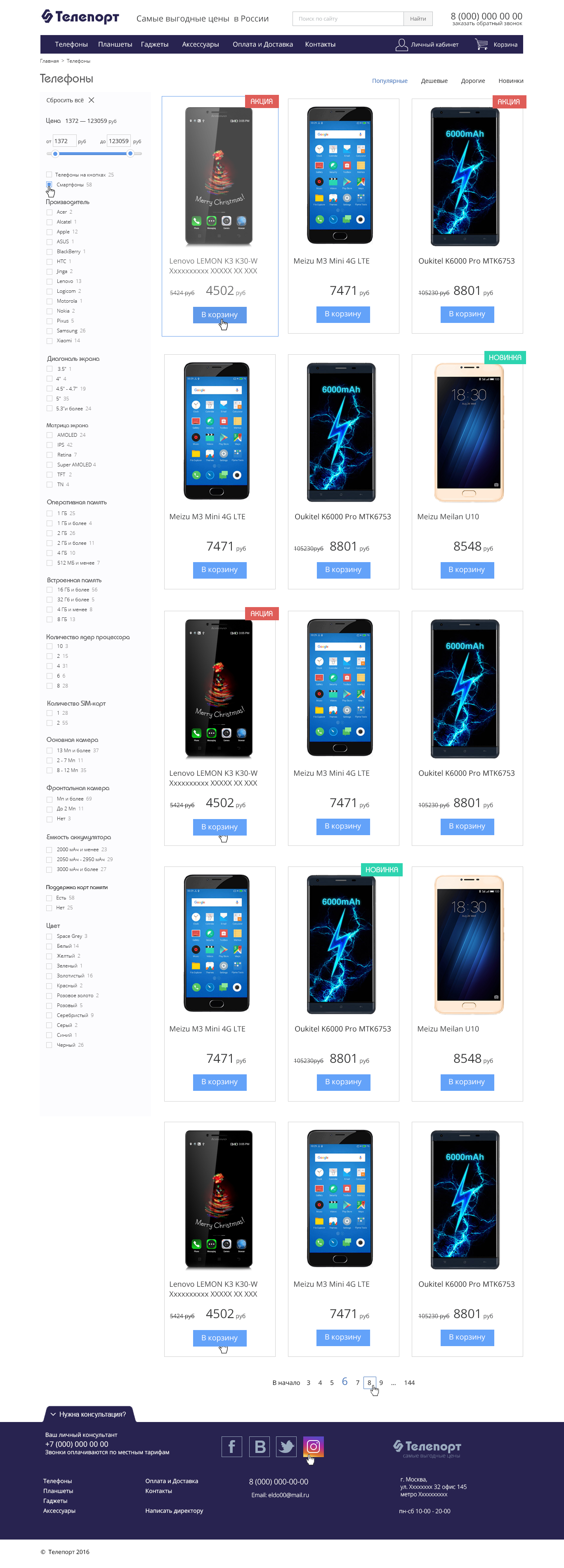Check the Samsung manufacturer checkbox

click(50, 330)
